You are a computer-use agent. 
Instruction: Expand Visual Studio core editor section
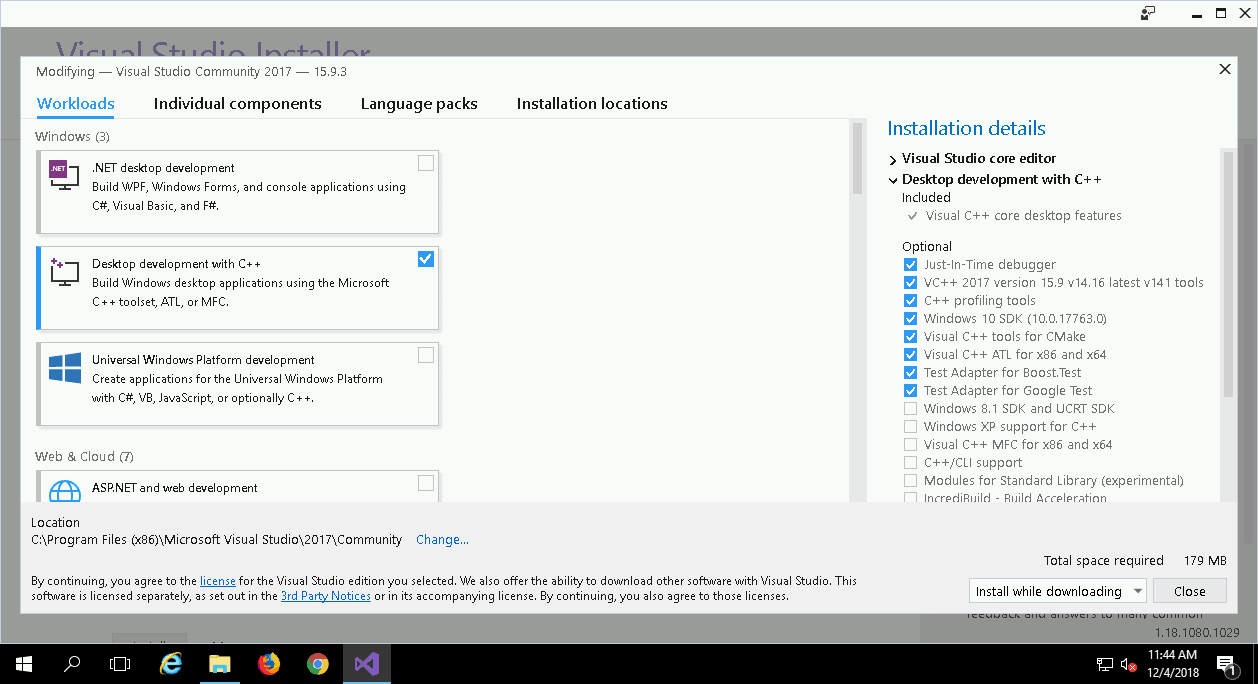[x=893, y=159]
